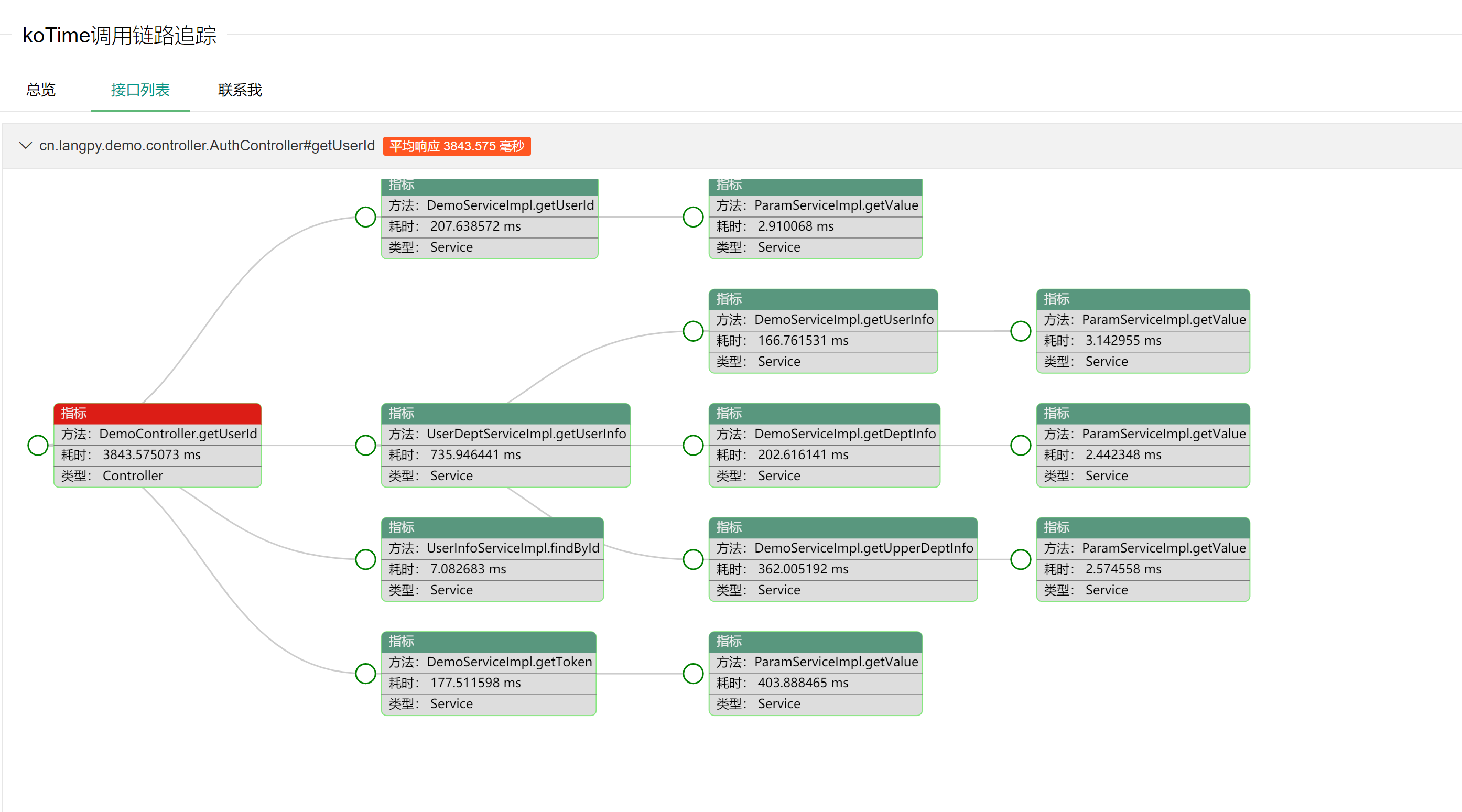Click the 平均响应 3843.575 毫秒 badge
The width and height of the screenshot is (1462, 812).
(x=456, y=146)
